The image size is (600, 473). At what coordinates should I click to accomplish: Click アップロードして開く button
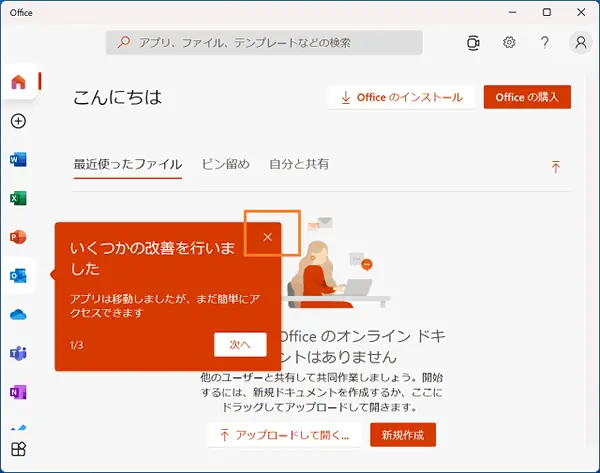point(284,435)
